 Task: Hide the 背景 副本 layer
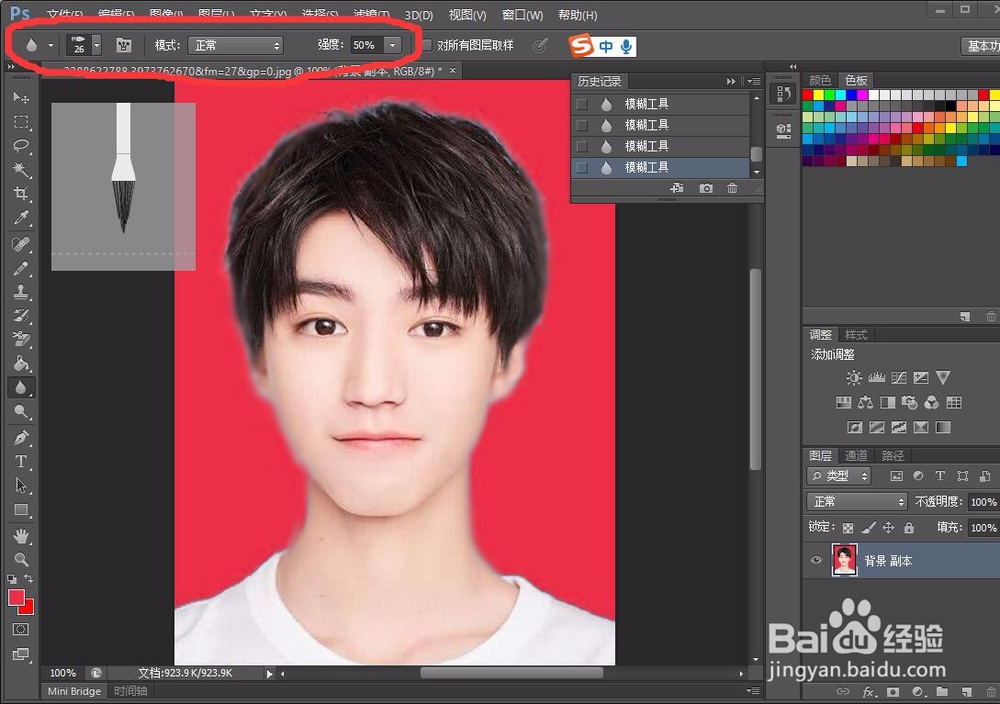pyautogui.click(x=816, y=561)
